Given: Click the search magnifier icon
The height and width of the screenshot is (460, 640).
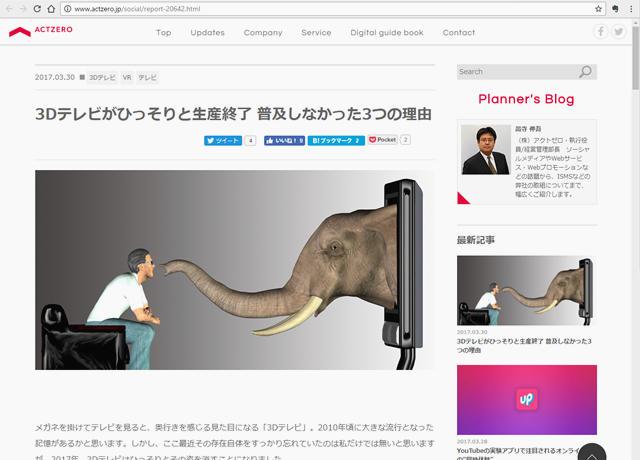Looking at the screenshot, I should 586,72.
